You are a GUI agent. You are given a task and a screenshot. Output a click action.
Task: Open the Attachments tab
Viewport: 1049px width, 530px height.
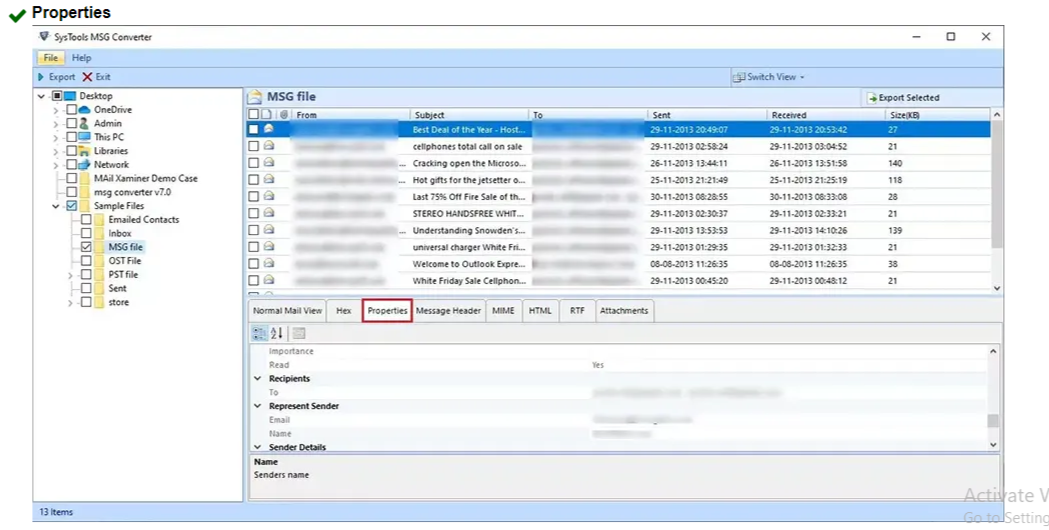[624, 311]
